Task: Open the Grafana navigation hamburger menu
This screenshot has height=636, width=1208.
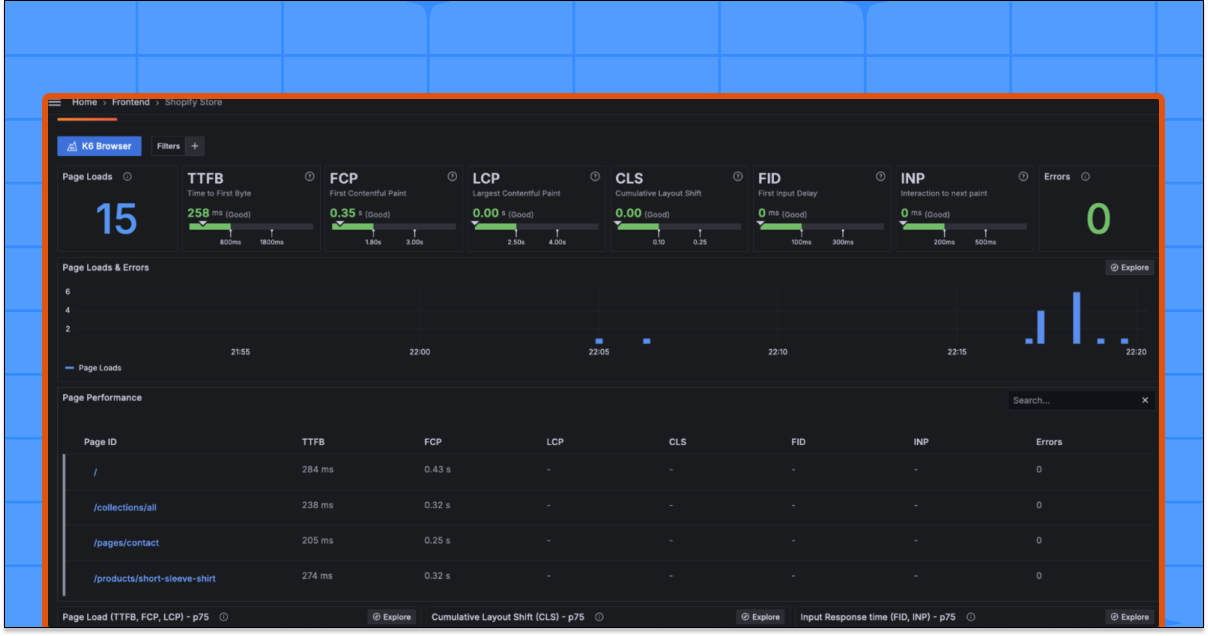Action: click(x=54, y=102)
